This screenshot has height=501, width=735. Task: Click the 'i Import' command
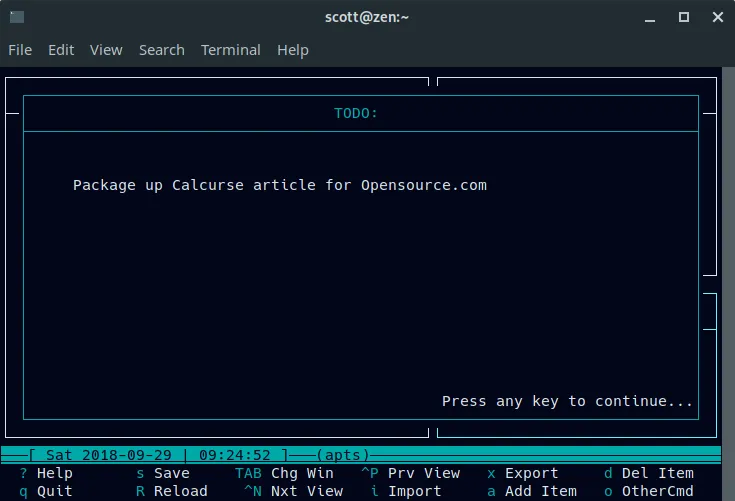point(406,491)
